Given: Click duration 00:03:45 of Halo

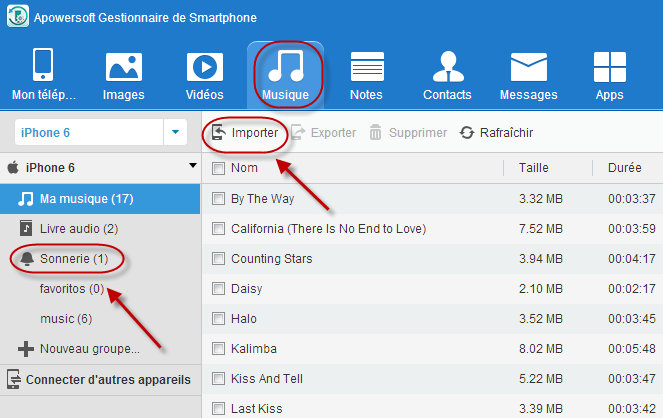Looking at the screenshot, I should pos(632,319).
